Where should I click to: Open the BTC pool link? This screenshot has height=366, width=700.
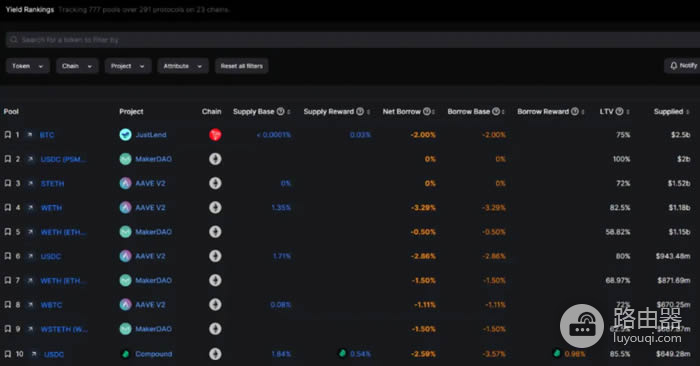tap(47, 135)
